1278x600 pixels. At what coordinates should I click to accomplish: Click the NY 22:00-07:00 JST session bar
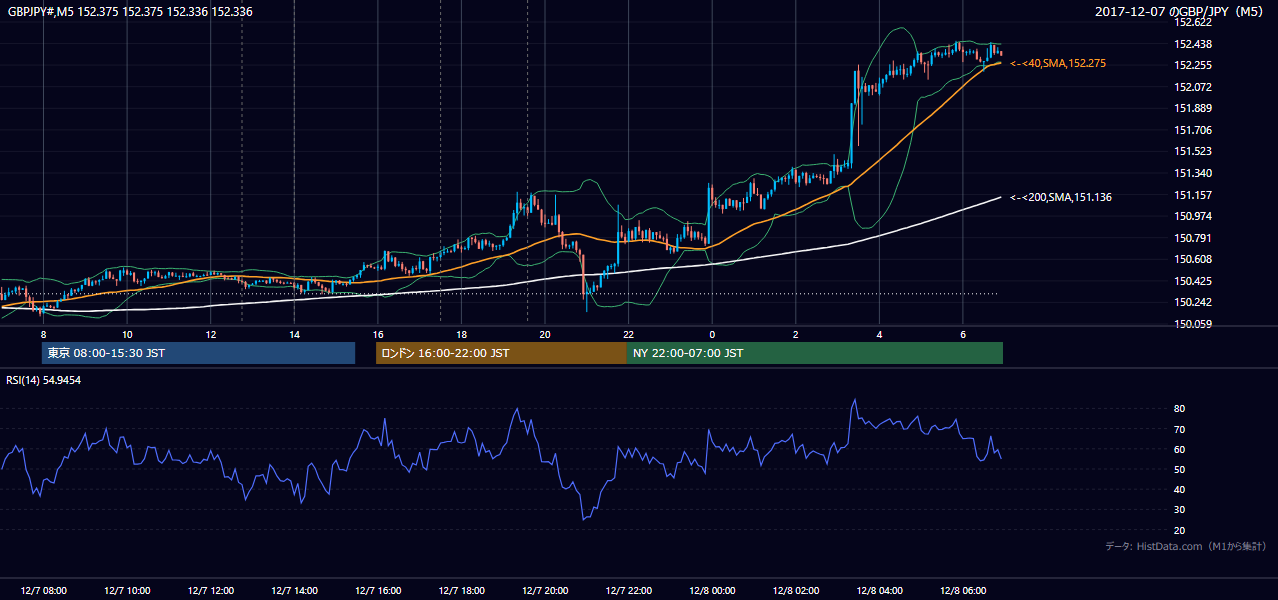(x=815, y=353)
